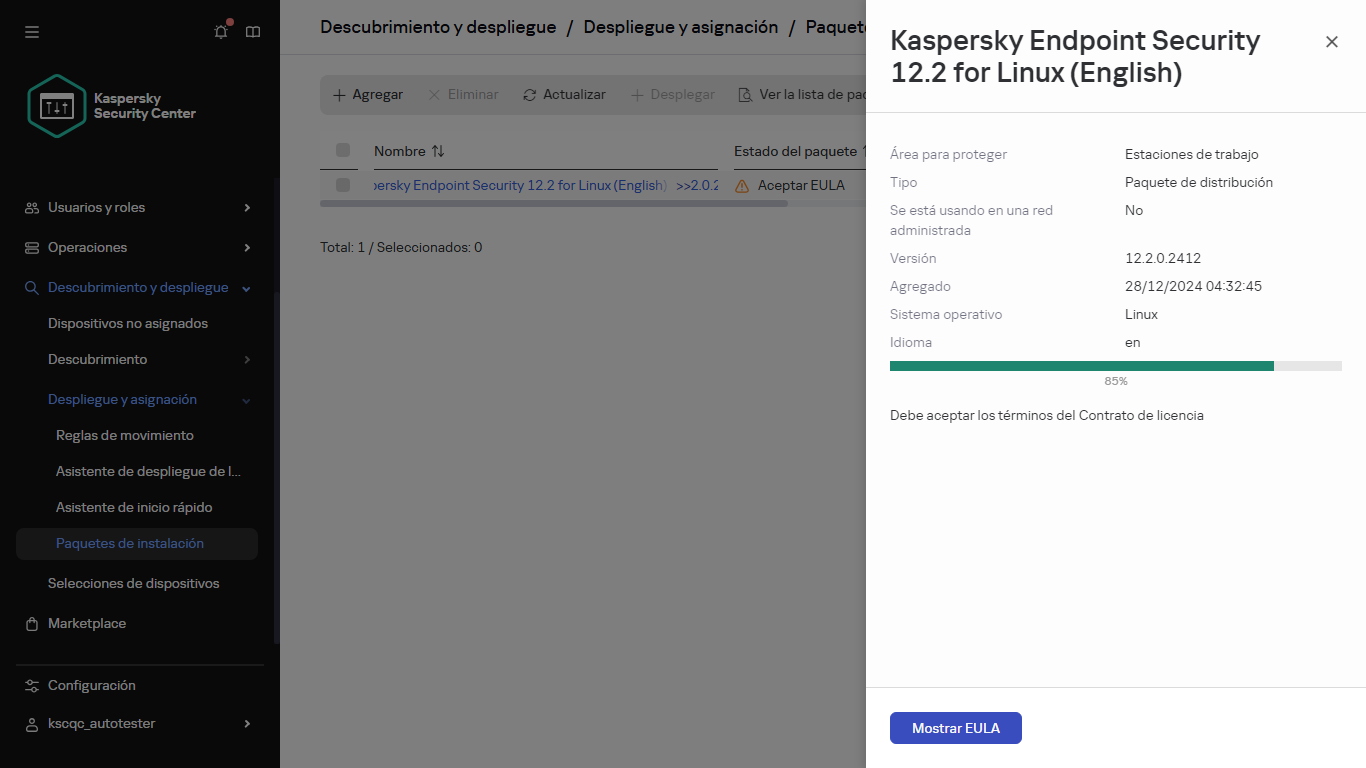Check the Kaspersky Endpoint Security row checkbox

[x=343, y=185]
